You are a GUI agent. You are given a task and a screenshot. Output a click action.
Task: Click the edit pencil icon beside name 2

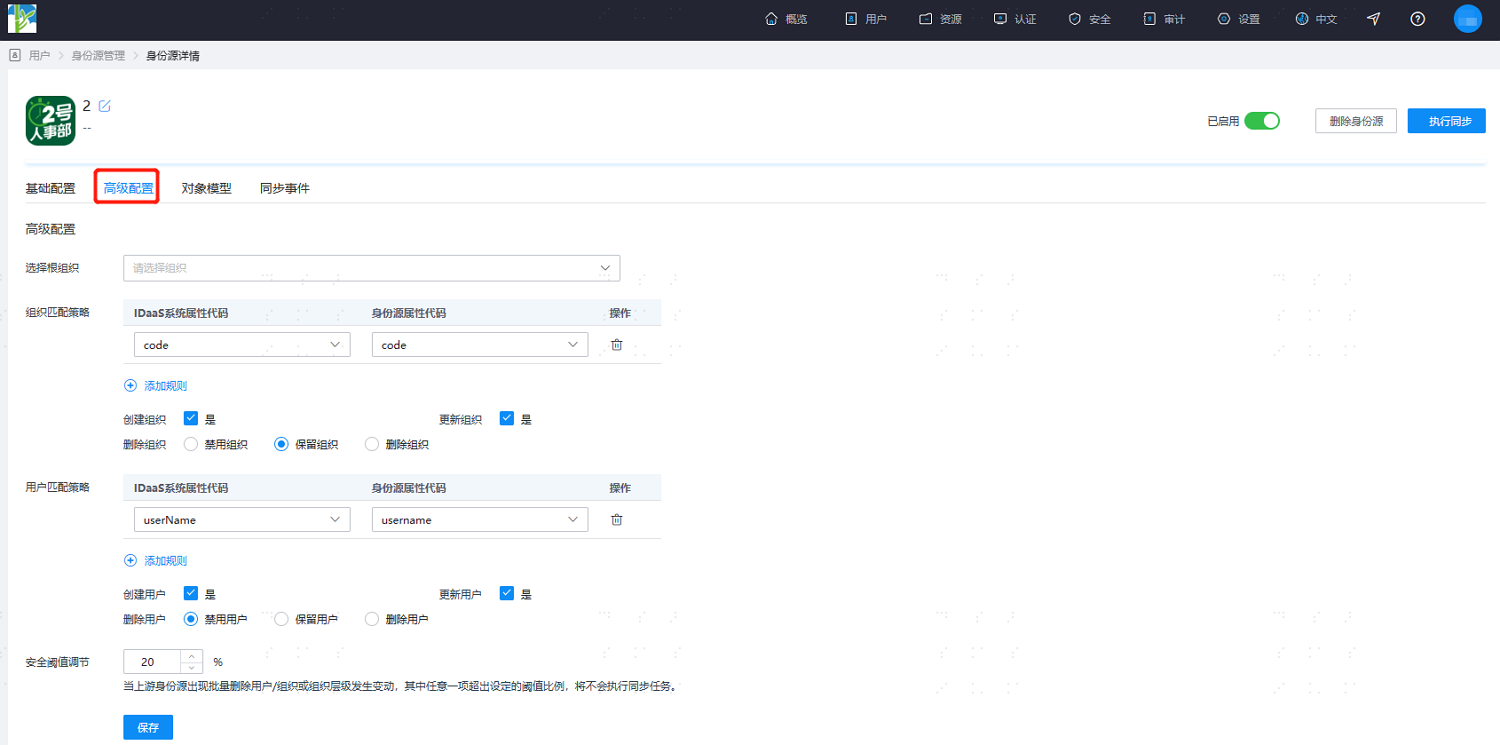[105, 106]
